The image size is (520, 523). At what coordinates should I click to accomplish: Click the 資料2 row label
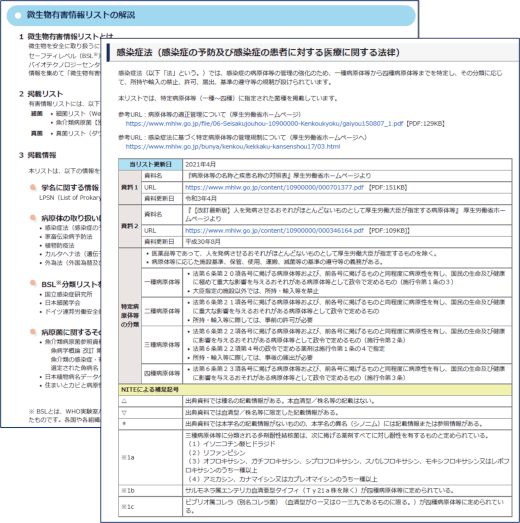click(x=130, y=226)
